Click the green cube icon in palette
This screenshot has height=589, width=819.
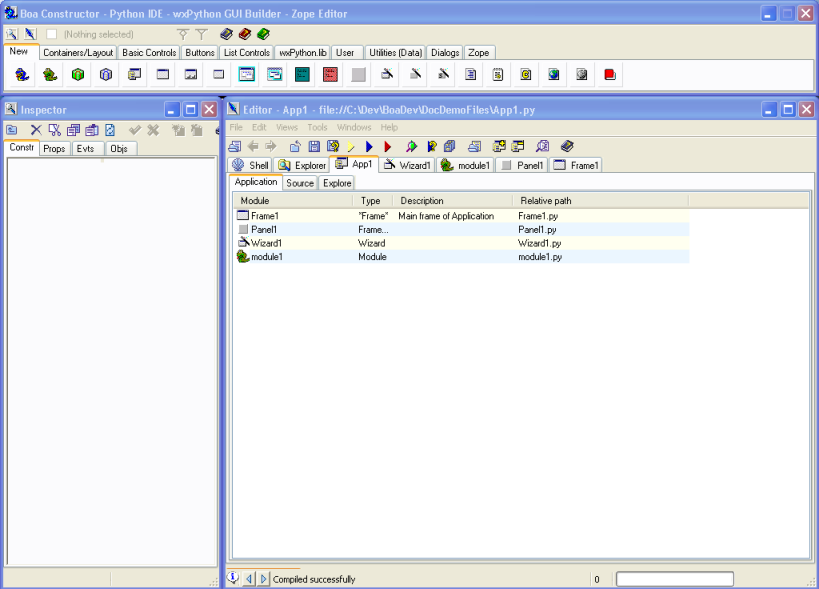click(x=77, y=74)
